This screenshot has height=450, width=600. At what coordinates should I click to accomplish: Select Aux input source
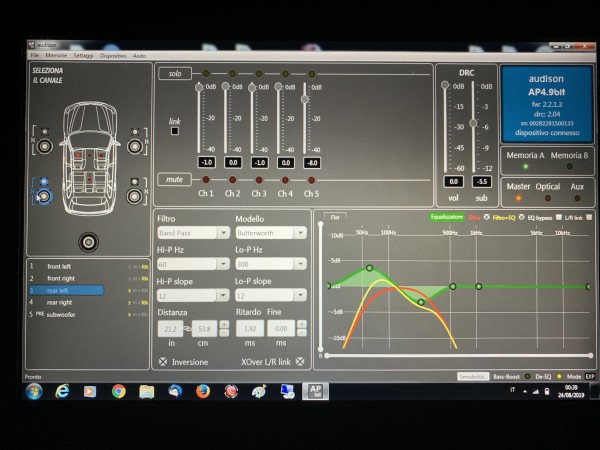(x=577, y=198)
